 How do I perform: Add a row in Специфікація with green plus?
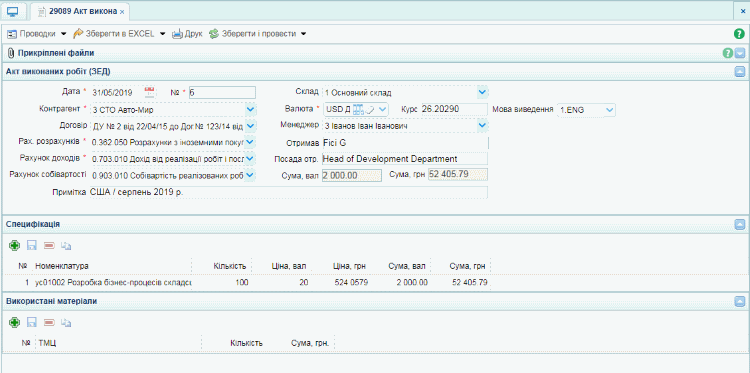tap(14, 246)
